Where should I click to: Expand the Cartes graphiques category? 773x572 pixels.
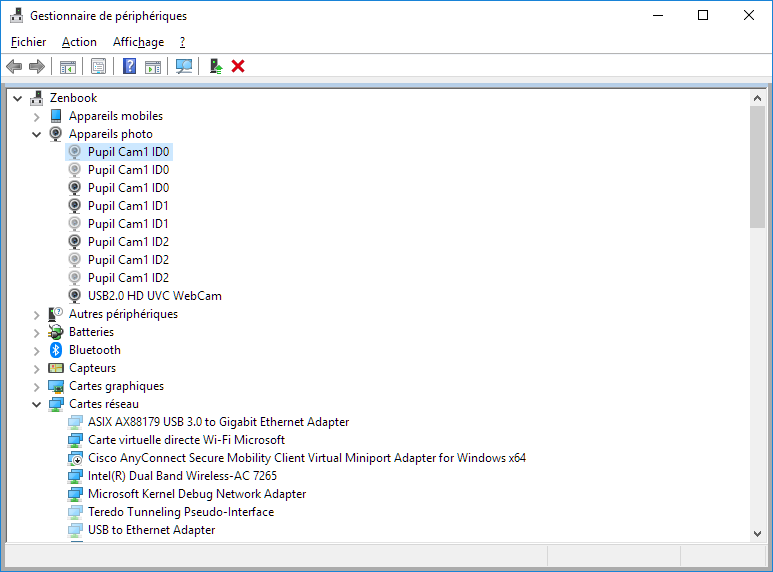click(x=36, y=387)
